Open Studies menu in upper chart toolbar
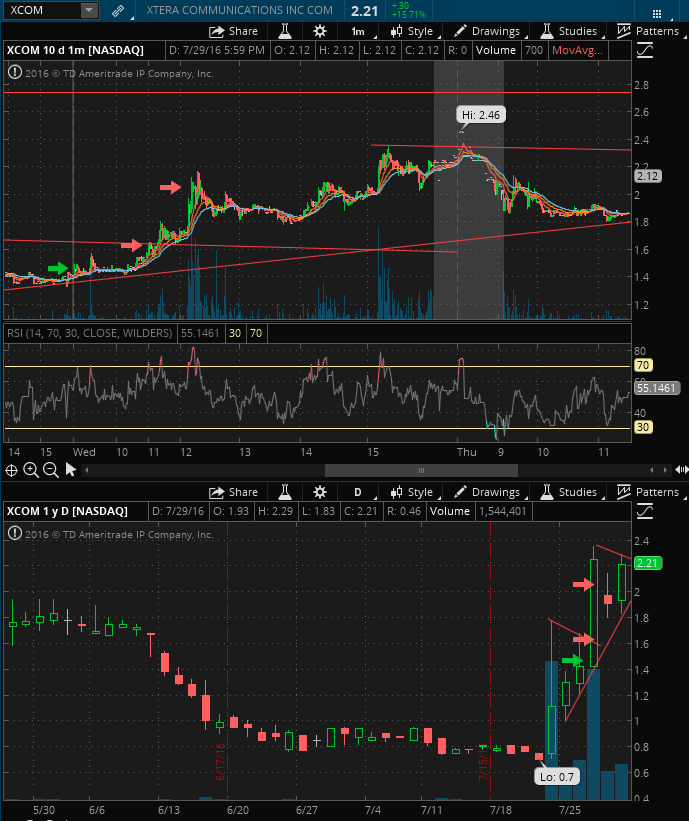 (570, 31)
